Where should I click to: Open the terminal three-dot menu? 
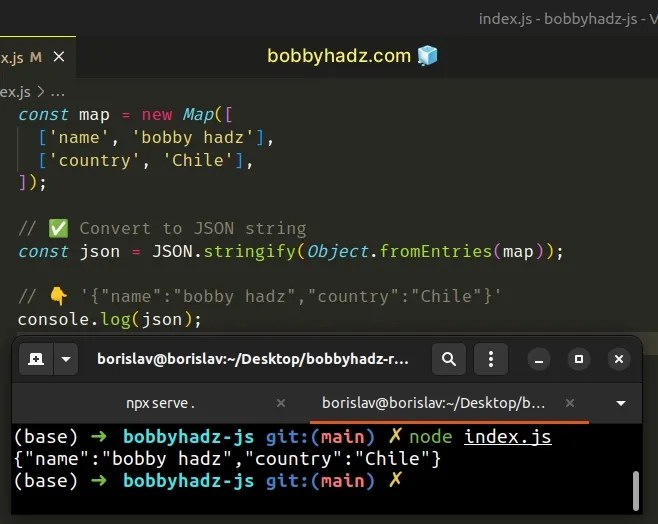(x=491, y=359)
